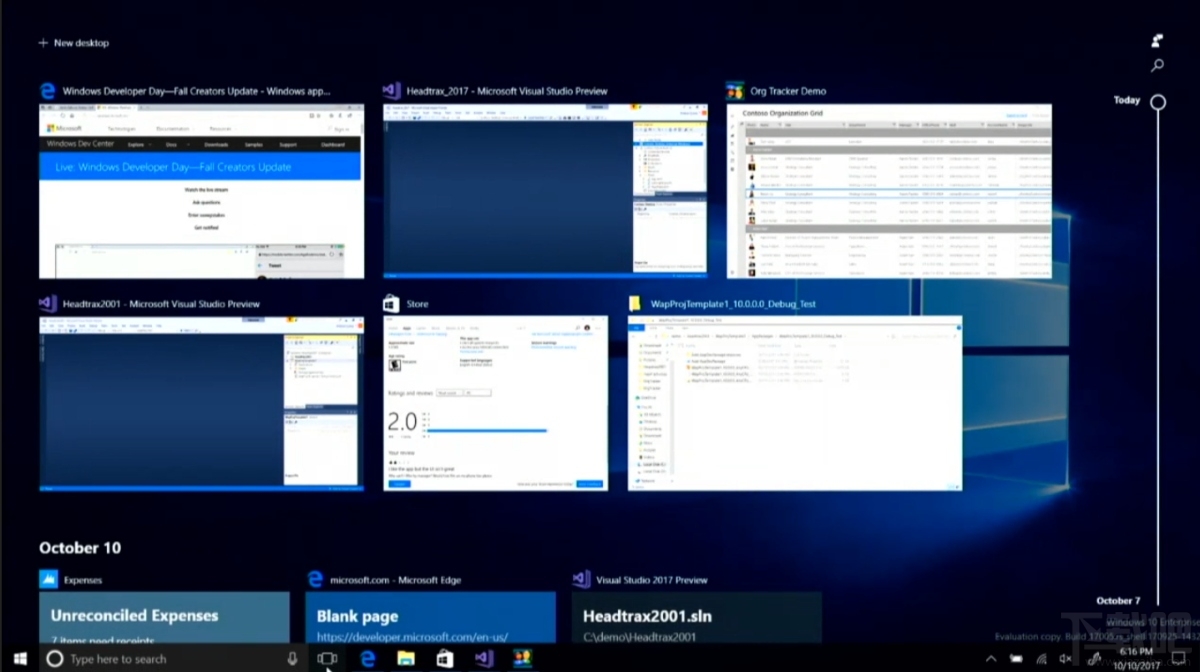Open the Start menu
Screen dimensions: 1200x672
tap(19, 658)
